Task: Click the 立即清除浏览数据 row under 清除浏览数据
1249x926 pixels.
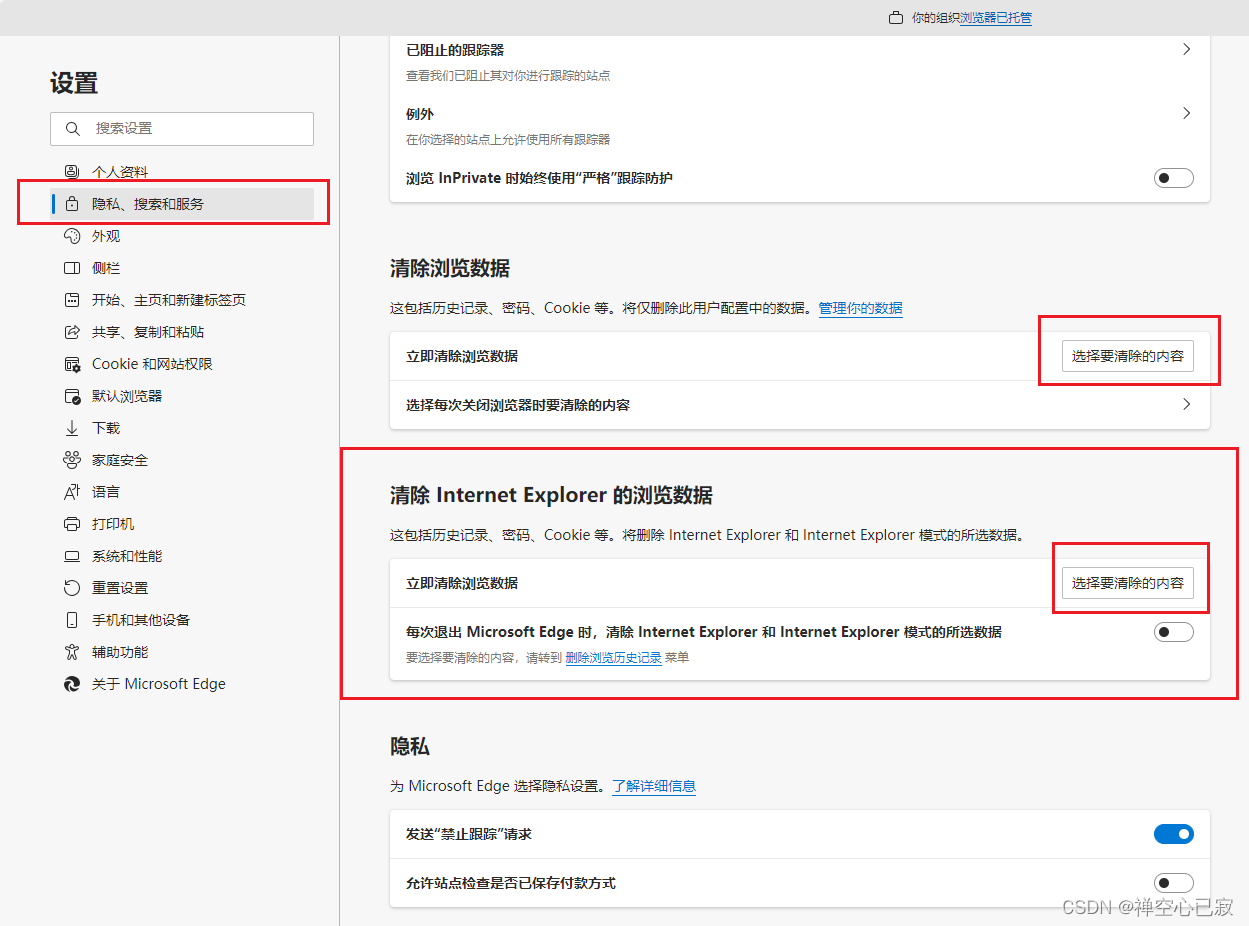Action: (800, 356)
